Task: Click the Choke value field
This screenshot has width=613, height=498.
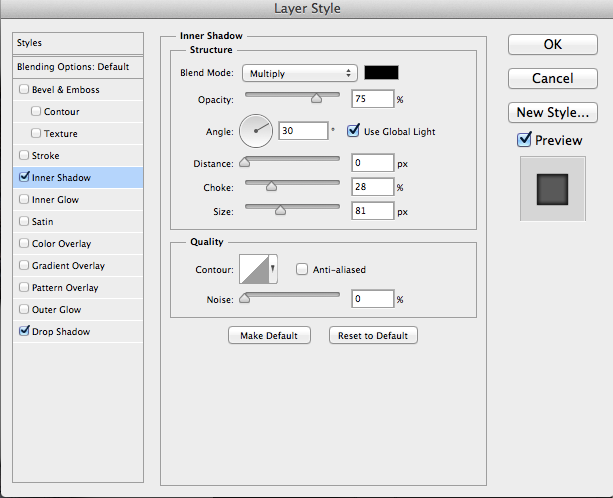Action: tap(373, 187)
